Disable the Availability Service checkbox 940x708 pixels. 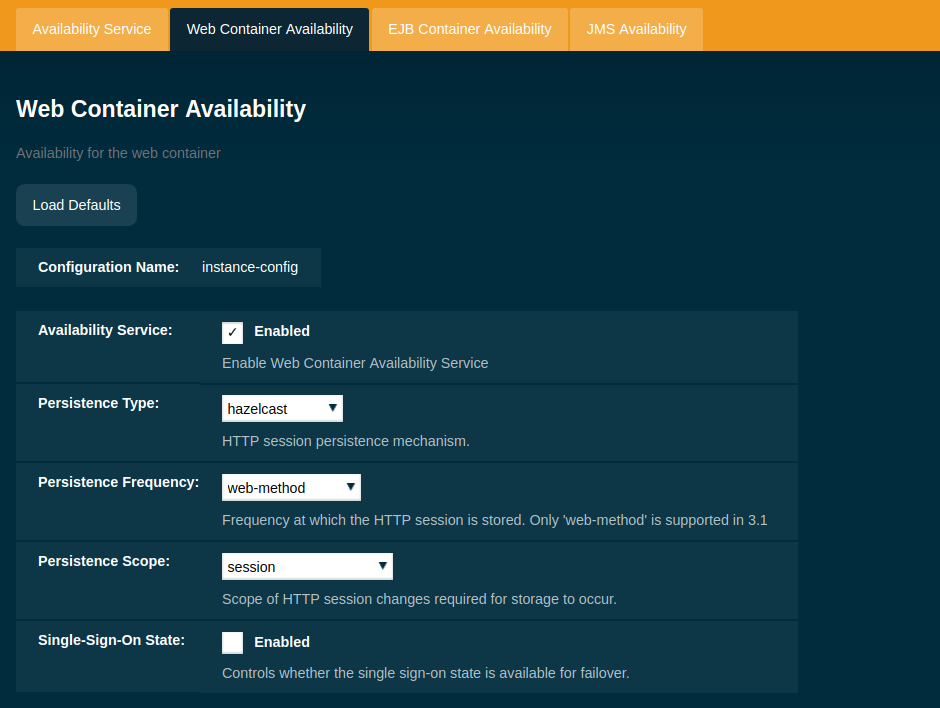pos(232,332)
